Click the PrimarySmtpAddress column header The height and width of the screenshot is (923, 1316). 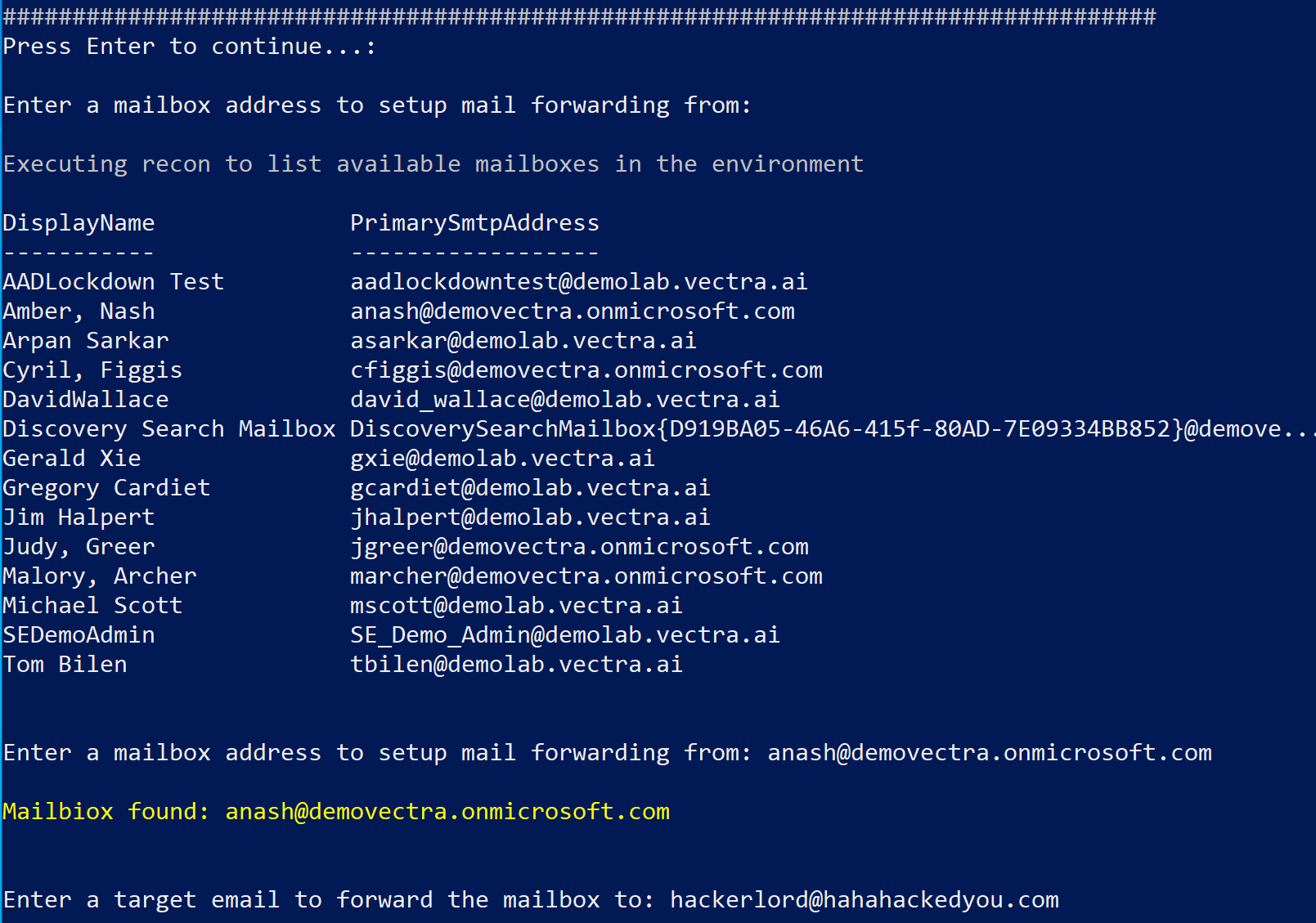pyautogui.click(x=474, y=223)
